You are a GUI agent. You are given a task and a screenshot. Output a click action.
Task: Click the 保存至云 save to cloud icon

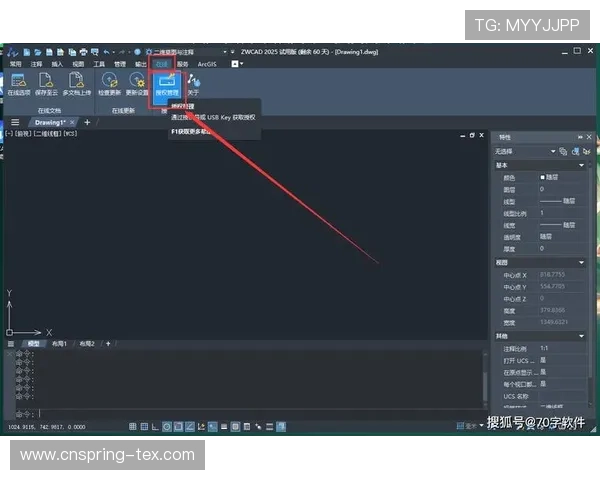46,84
